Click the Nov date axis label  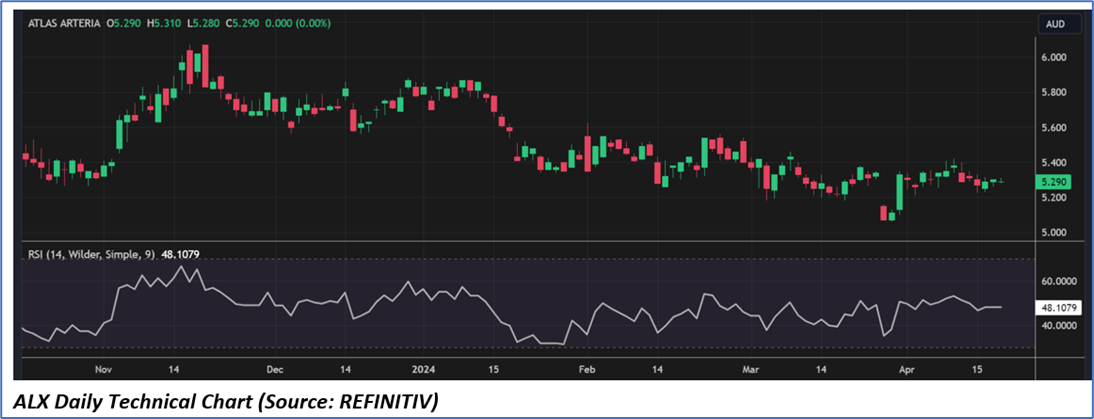[103, 369]
